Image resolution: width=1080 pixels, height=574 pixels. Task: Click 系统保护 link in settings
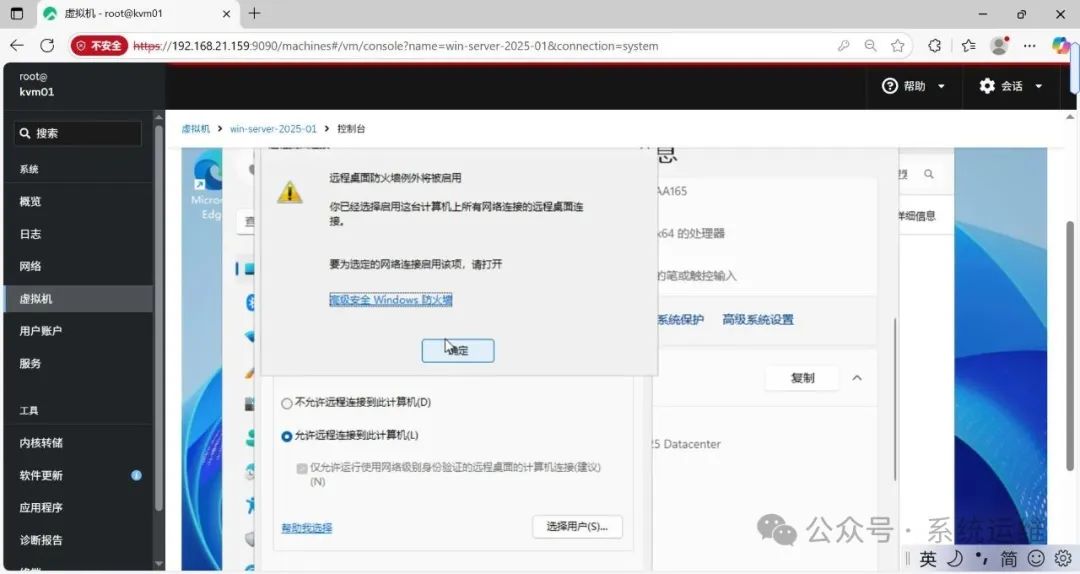point(680,319)
